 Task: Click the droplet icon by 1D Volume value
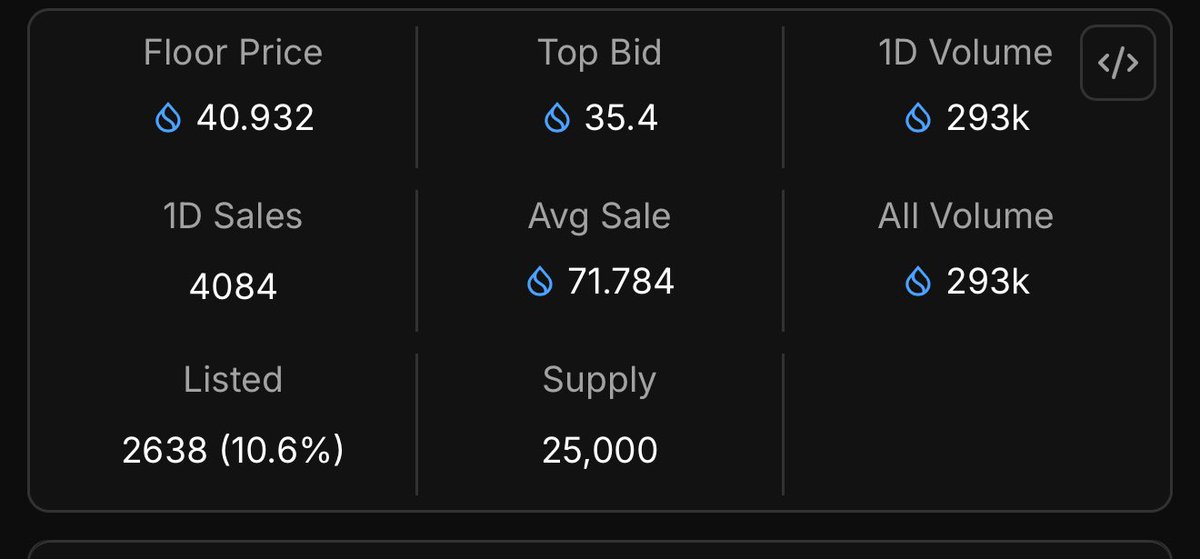tap(917, 119)
